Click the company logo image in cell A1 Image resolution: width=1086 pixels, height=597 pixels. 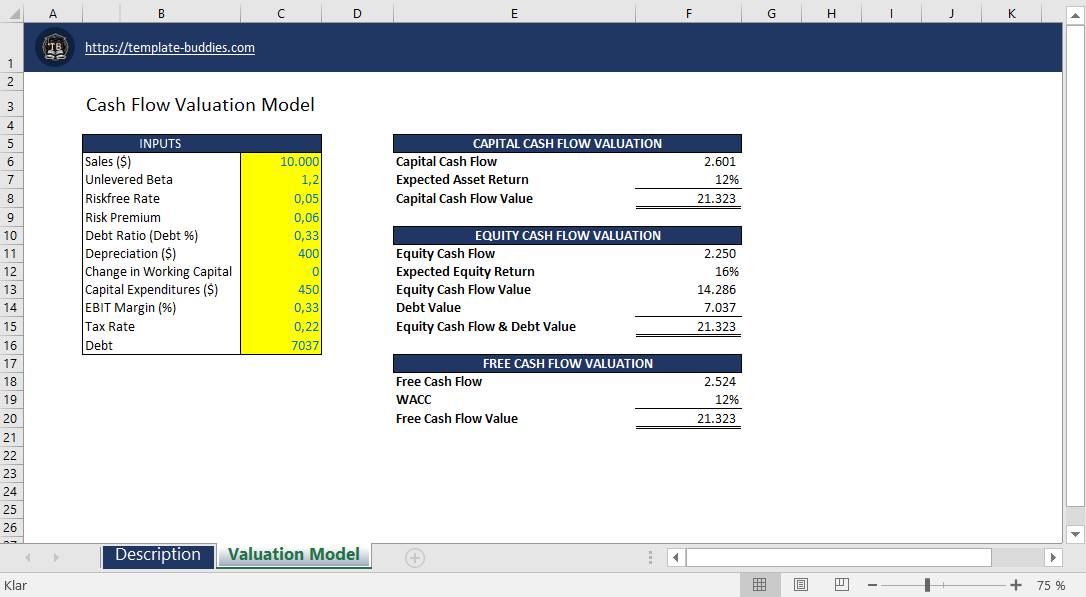point(55,46)
